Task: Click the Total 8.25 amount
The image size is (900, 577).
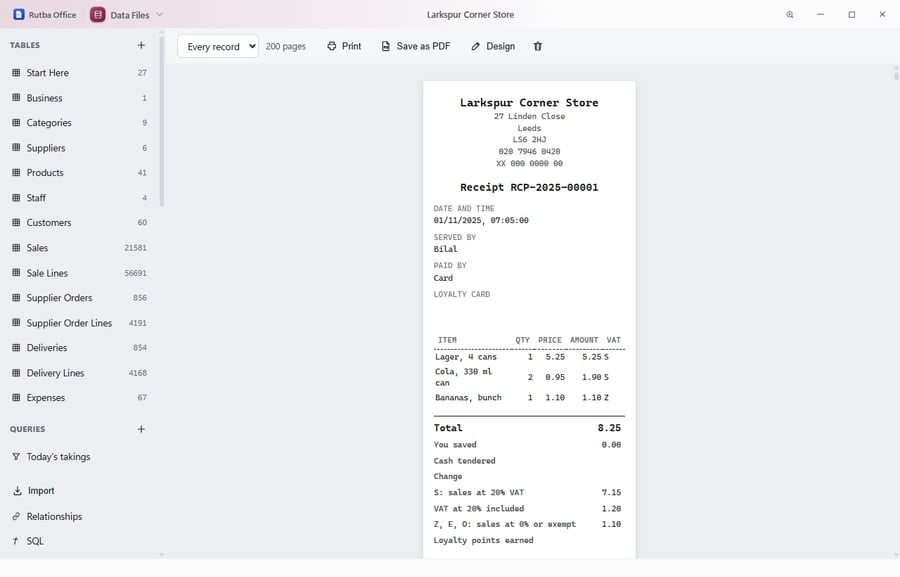Action: 609,428
